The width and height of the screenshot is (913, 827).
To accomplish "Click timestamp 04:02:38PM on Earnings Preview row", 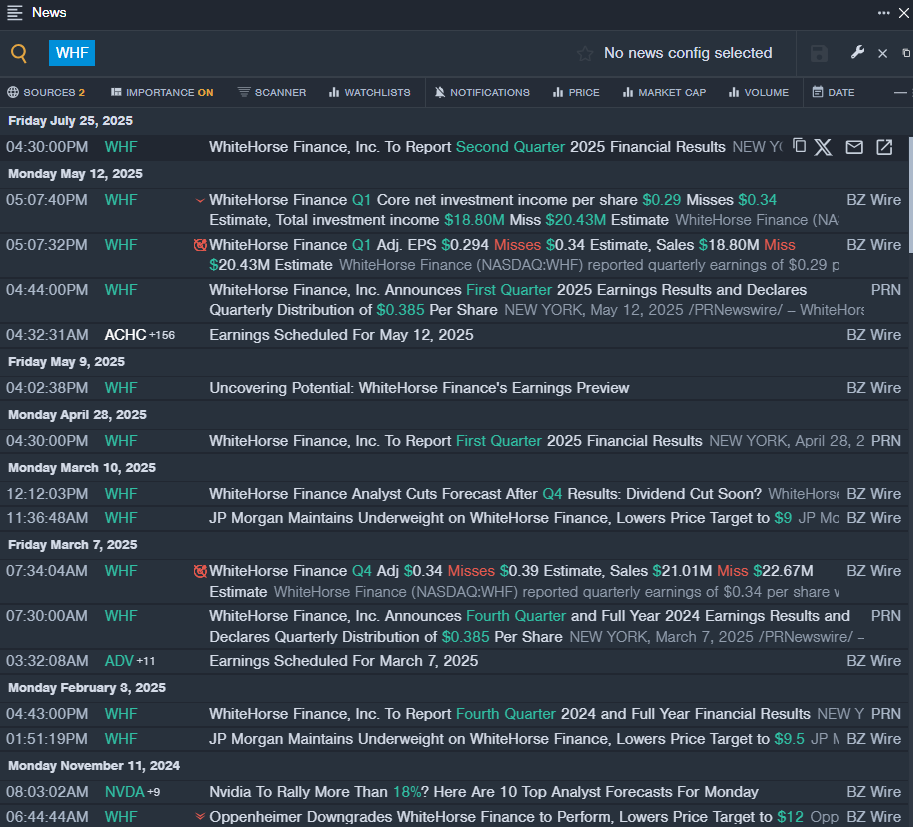I will point(47,388).
